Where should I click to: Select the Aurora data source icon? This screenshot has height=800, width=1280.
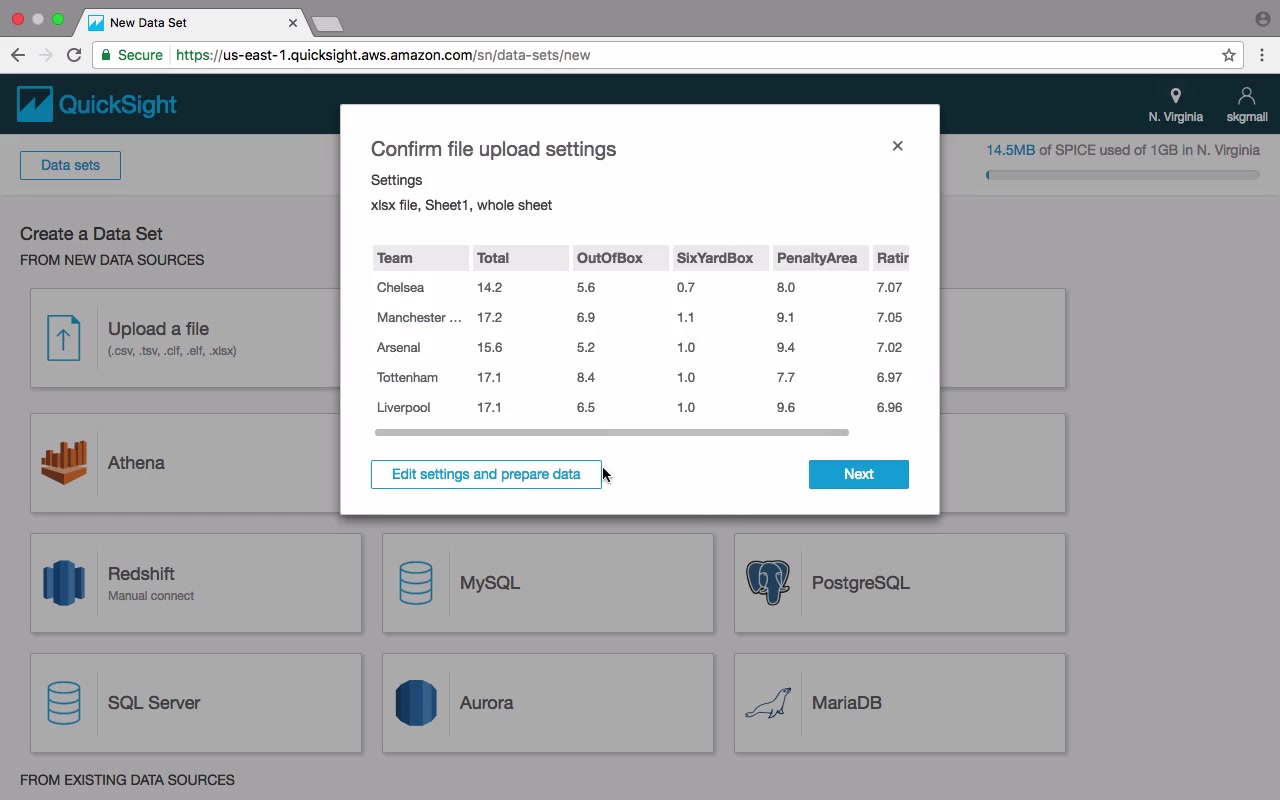coord(416,703)
